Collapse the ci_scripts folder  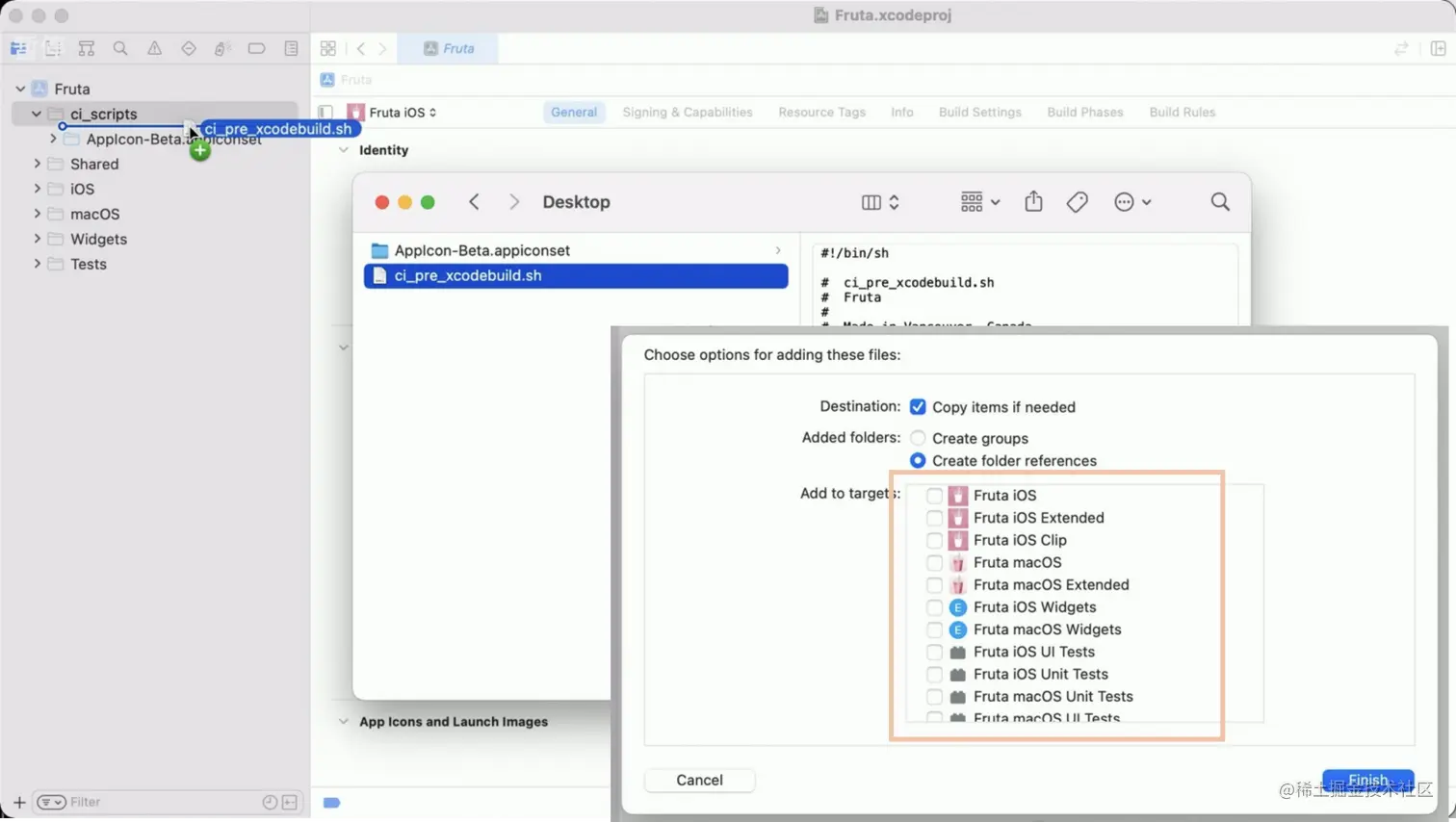coord(37,114)
